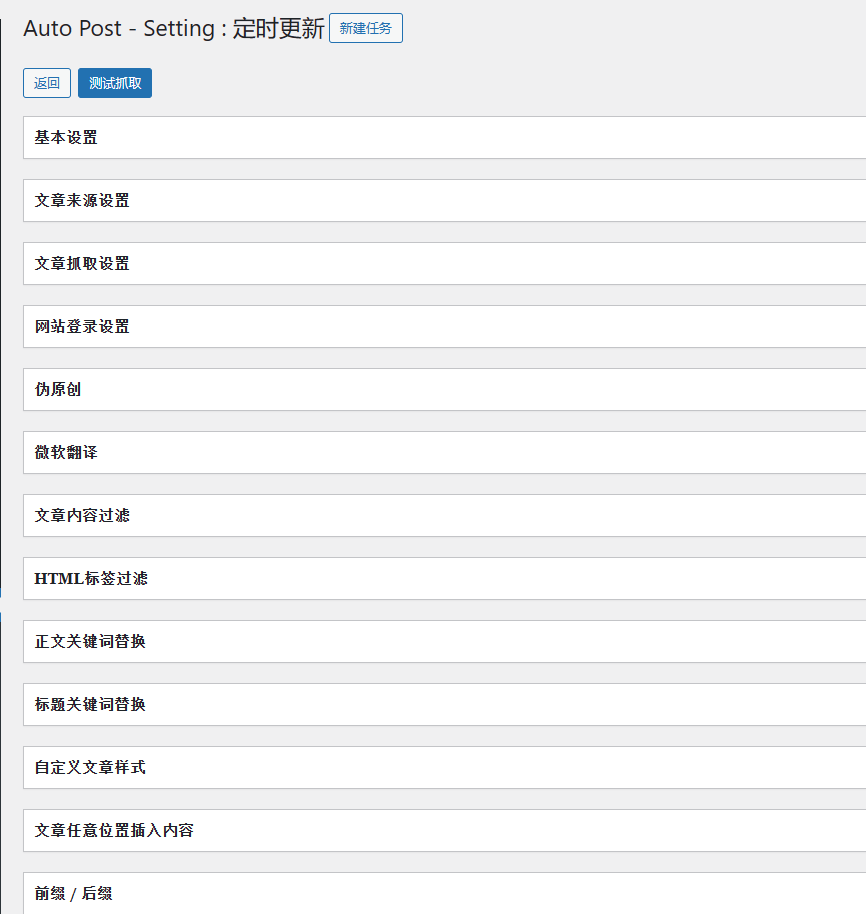
Task: Click the dark admin sidebar strip at left edge
Action: click(x=1, y=300)
